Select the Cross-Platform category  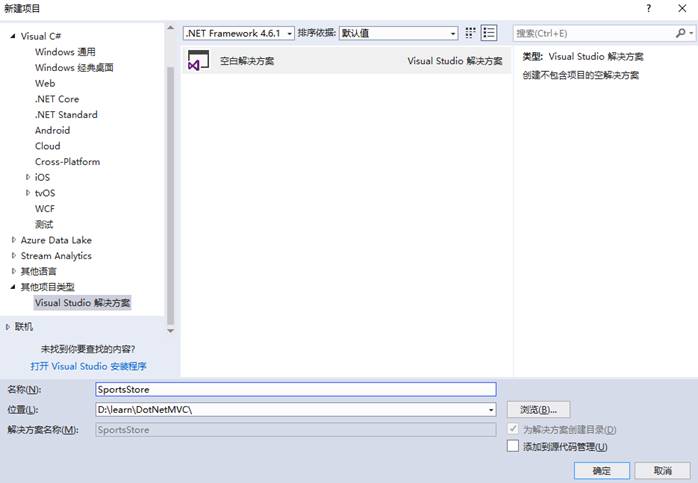(x=67, y=162)
